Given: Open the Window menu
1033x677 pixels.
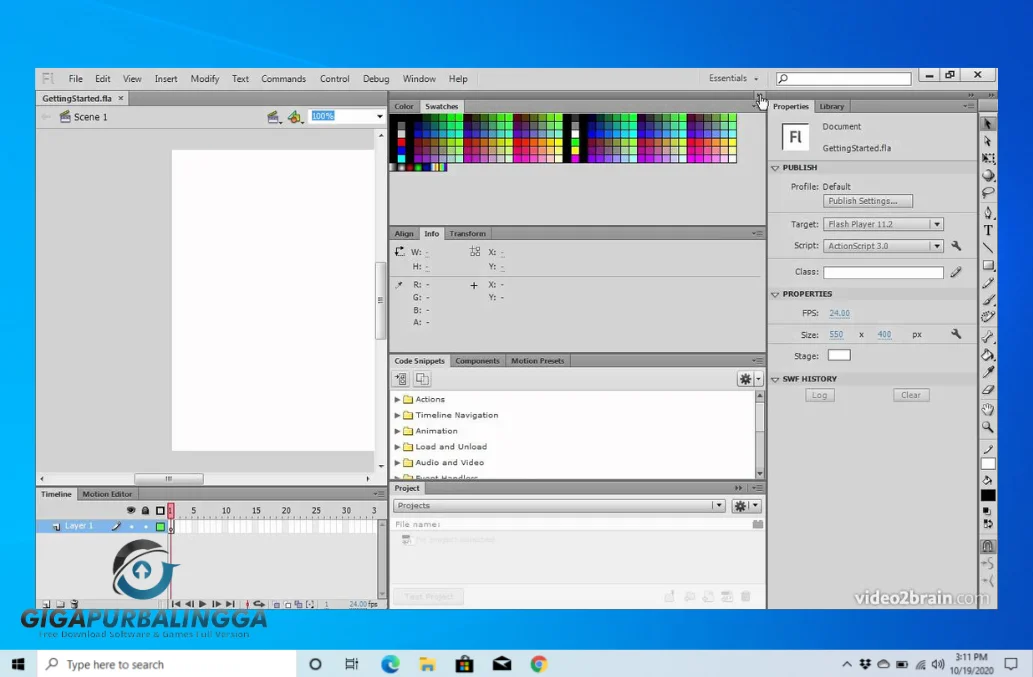Looking at the screenshot, I should pyautogui.click(x=419, y=78).
